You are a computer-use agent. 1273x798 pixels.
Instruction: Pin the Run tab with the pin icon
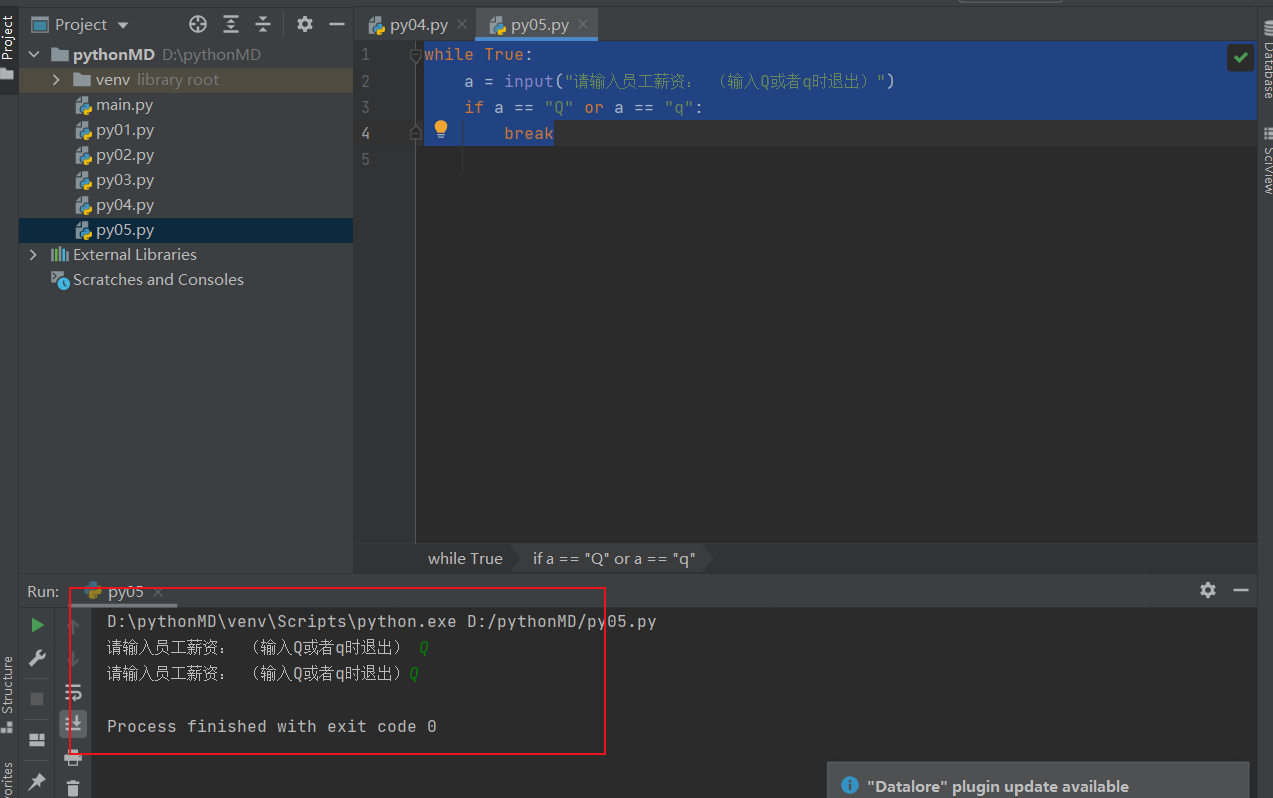(x=37, y=781)
